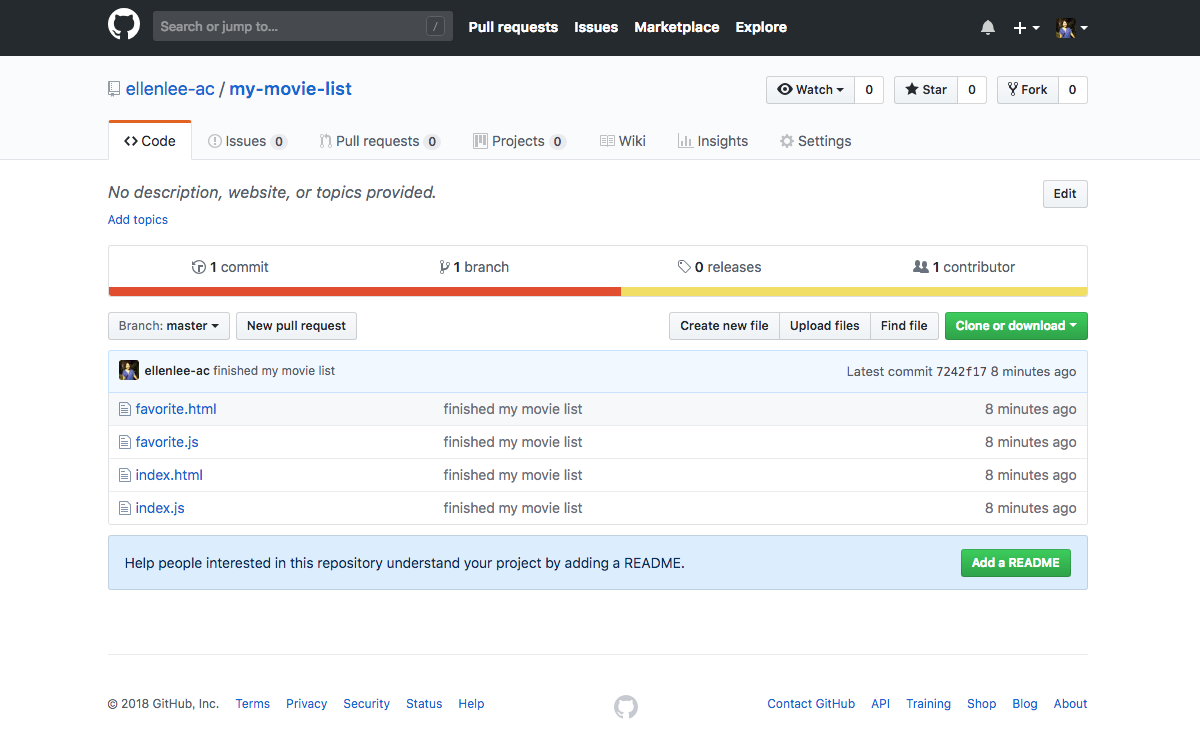Open the Branch: master dropdown
This screenshot has height=740, width=1200.
169,326
